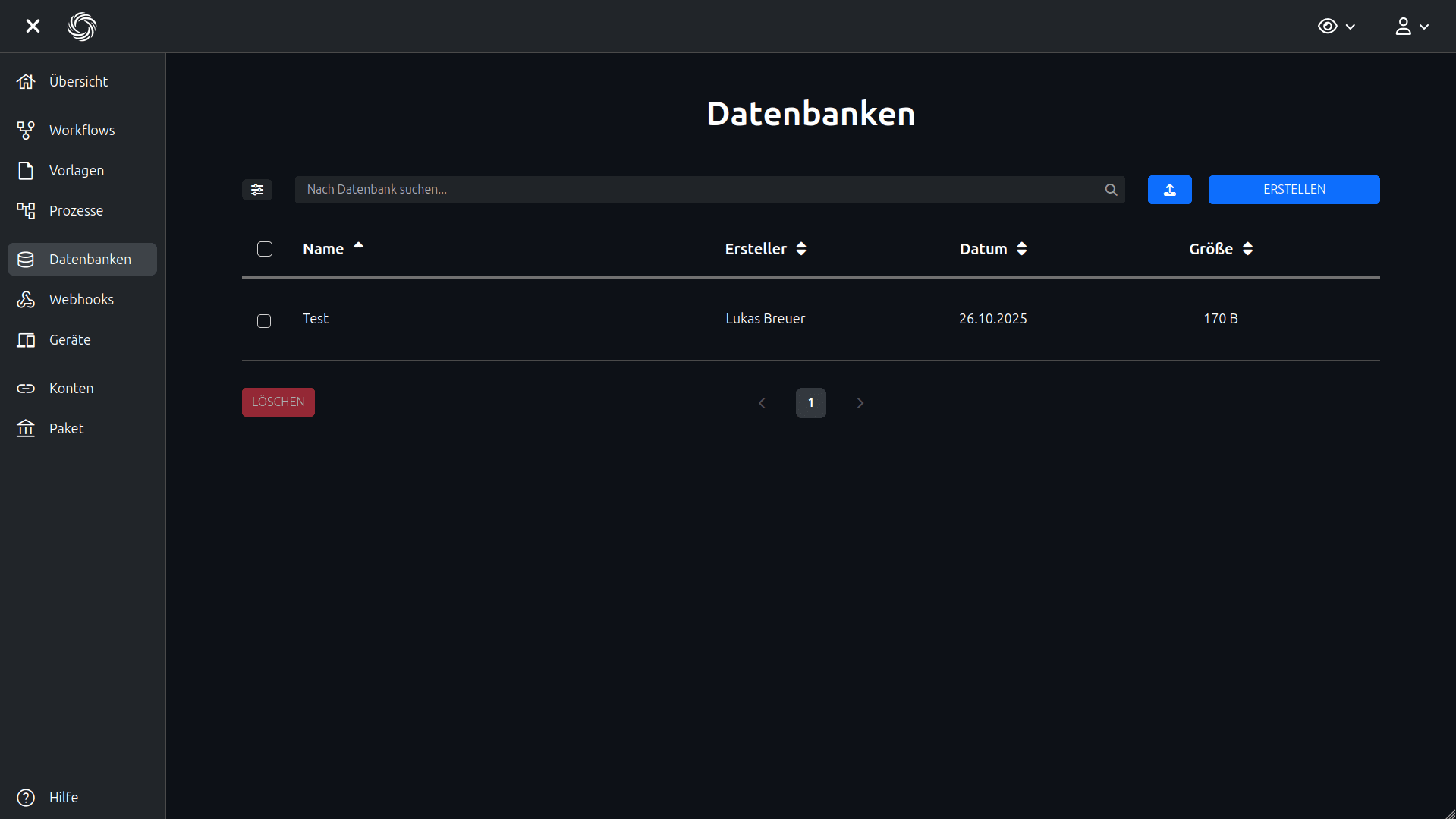Open the Hilfe help page
Screen dimensions: 1456x819
(63, 797)
